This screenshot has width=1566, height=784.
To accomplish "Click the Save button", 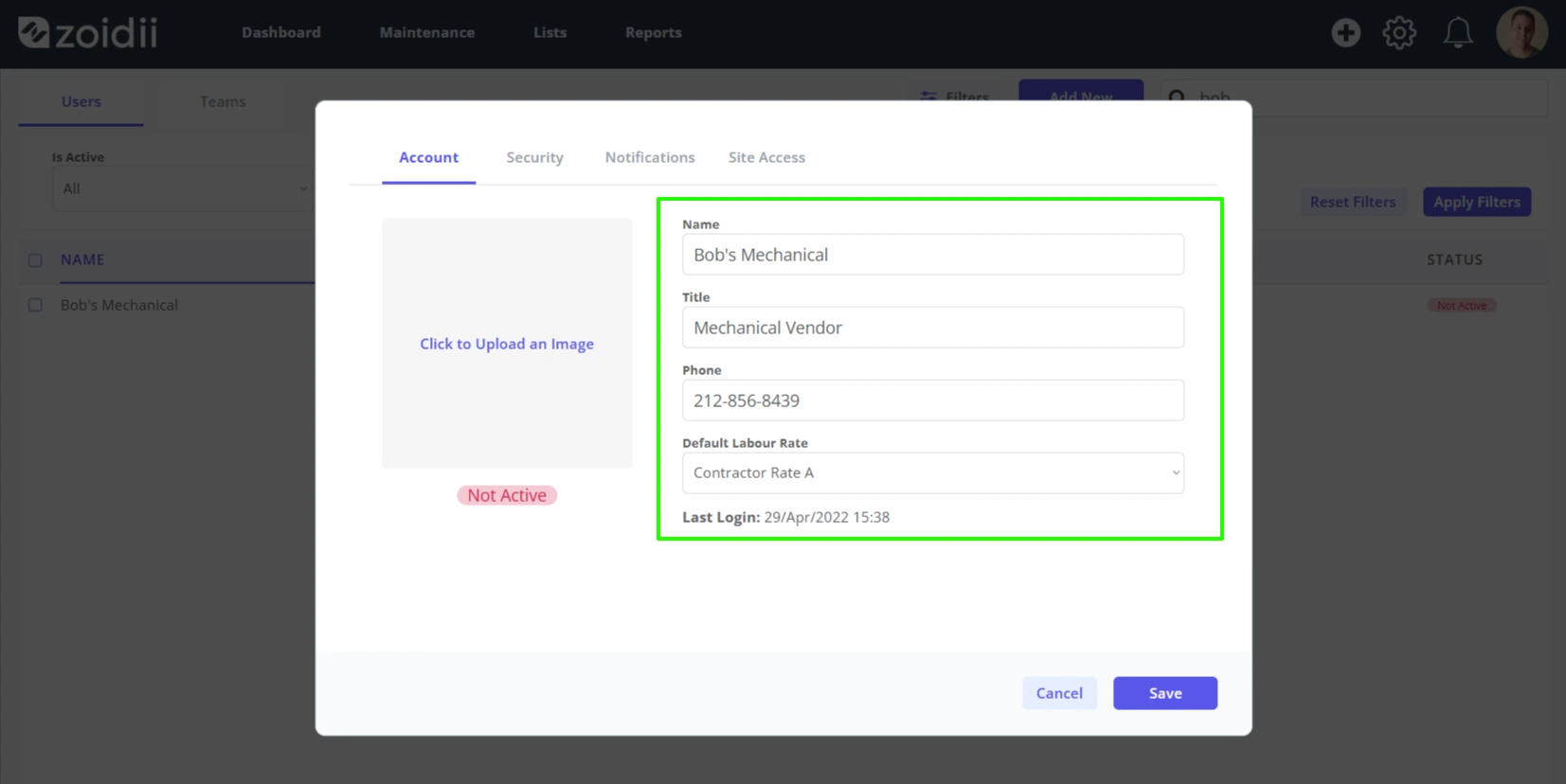I will pos(1165,693).
